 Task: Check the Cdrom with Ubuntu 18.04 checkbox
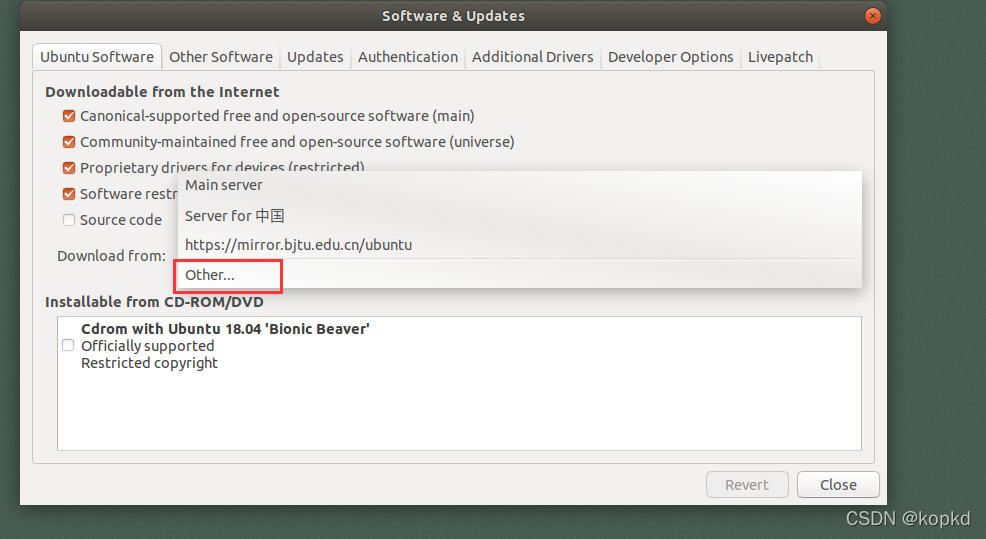click(x=68, y=345)
